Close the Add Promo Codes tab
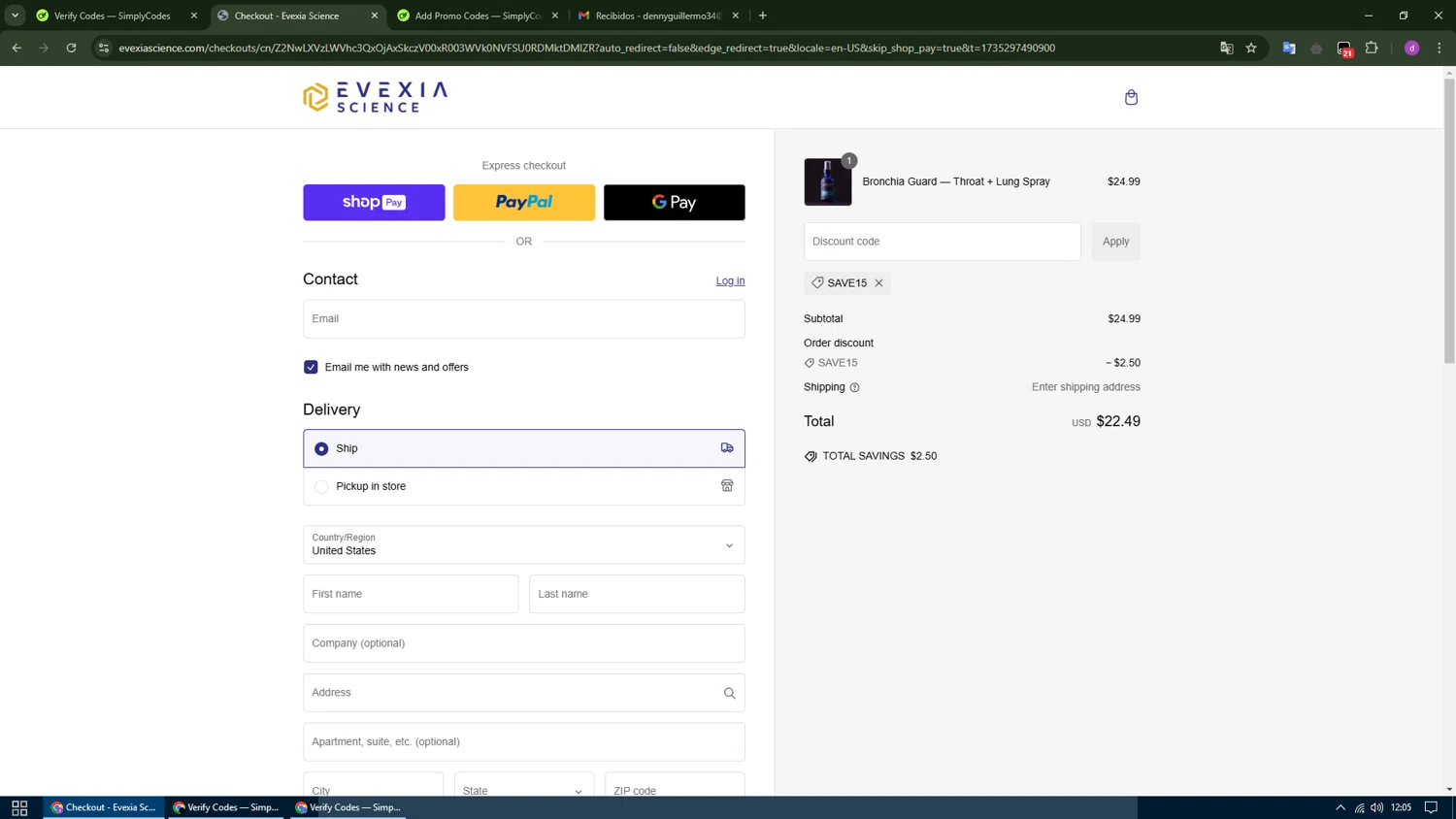The width and height of the screenshot is (1456, 819). [x=555, y=16]
